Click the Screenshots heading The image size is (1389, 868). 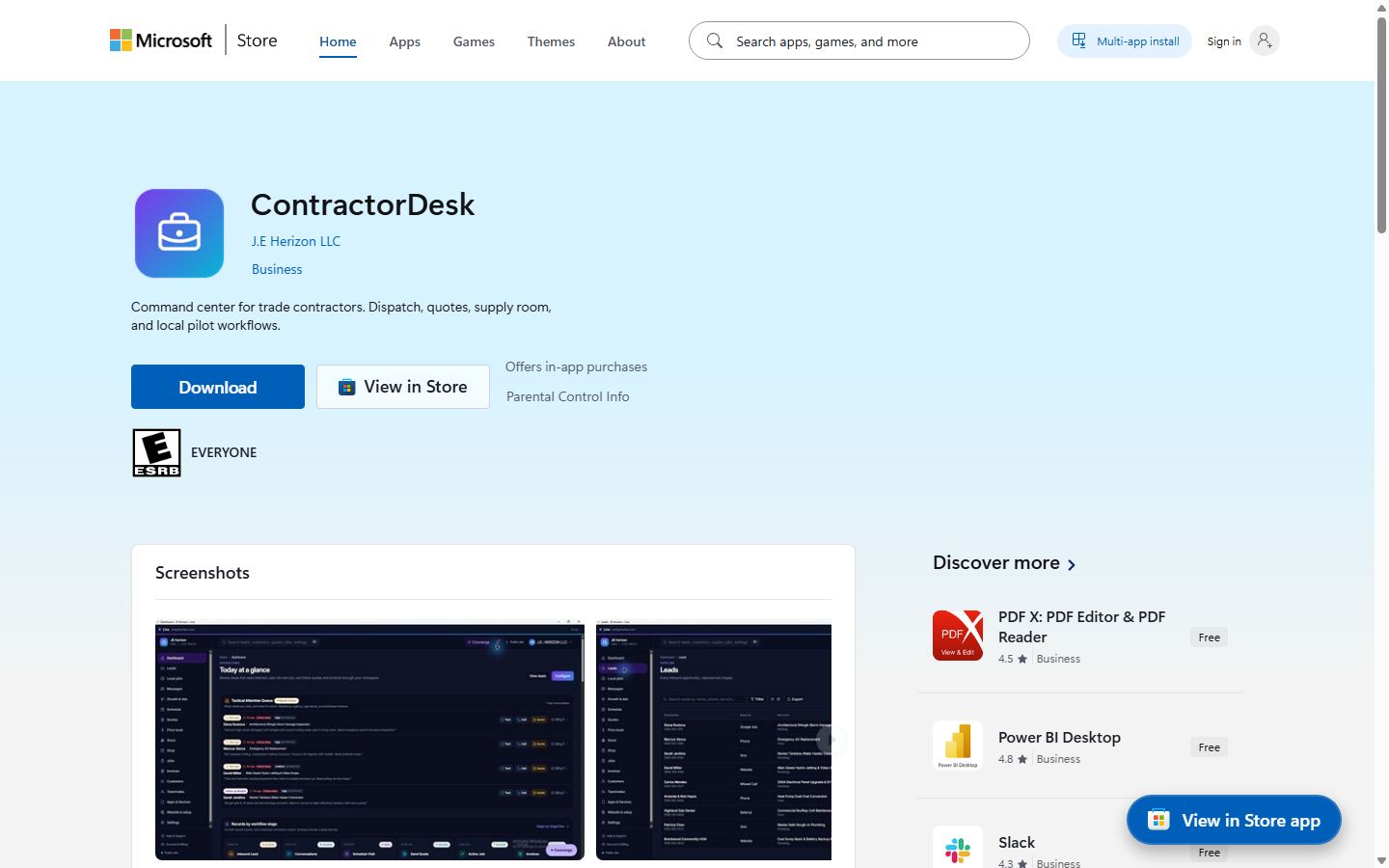tap(203, 573)
